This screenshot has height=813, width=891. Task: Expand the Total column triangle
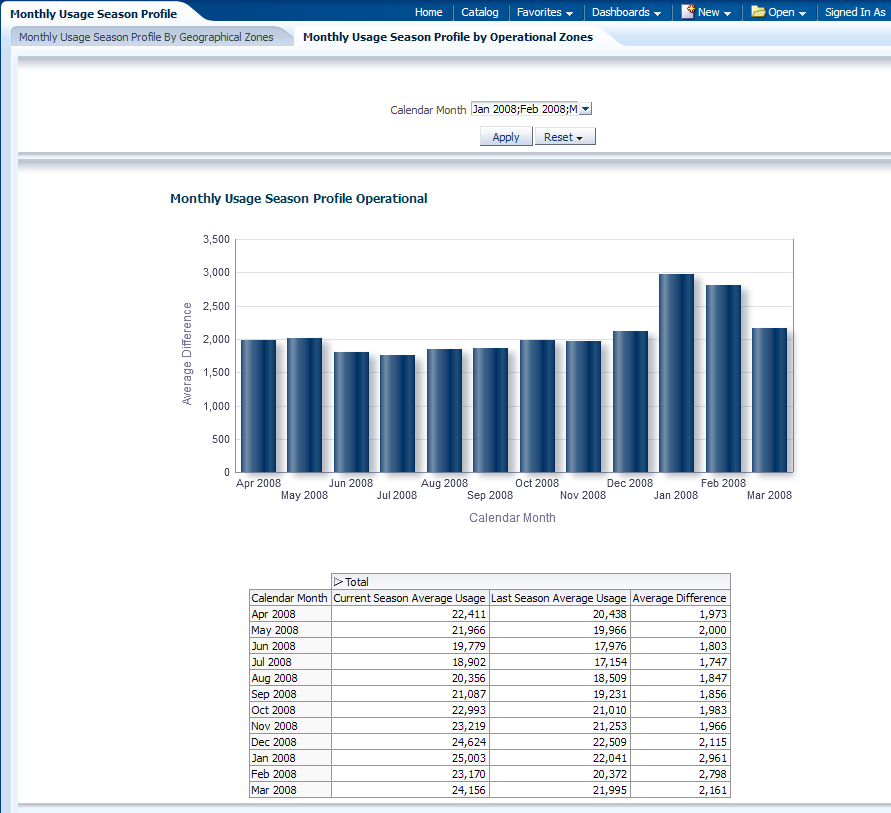pos(338,582)
